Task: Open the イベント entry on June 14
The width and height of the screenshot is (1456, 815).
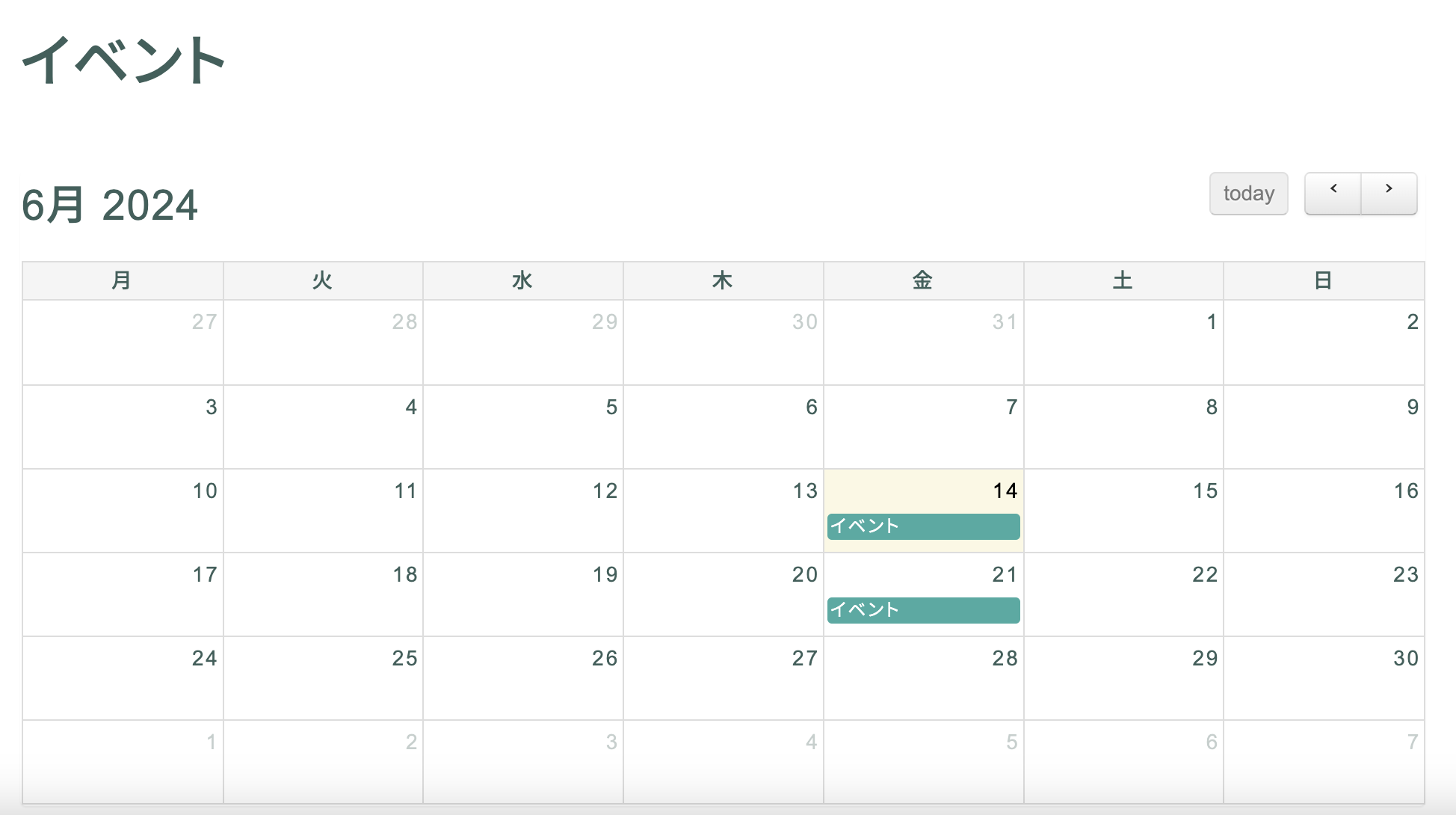Action: pyautogui.click(x=923, y=526)
